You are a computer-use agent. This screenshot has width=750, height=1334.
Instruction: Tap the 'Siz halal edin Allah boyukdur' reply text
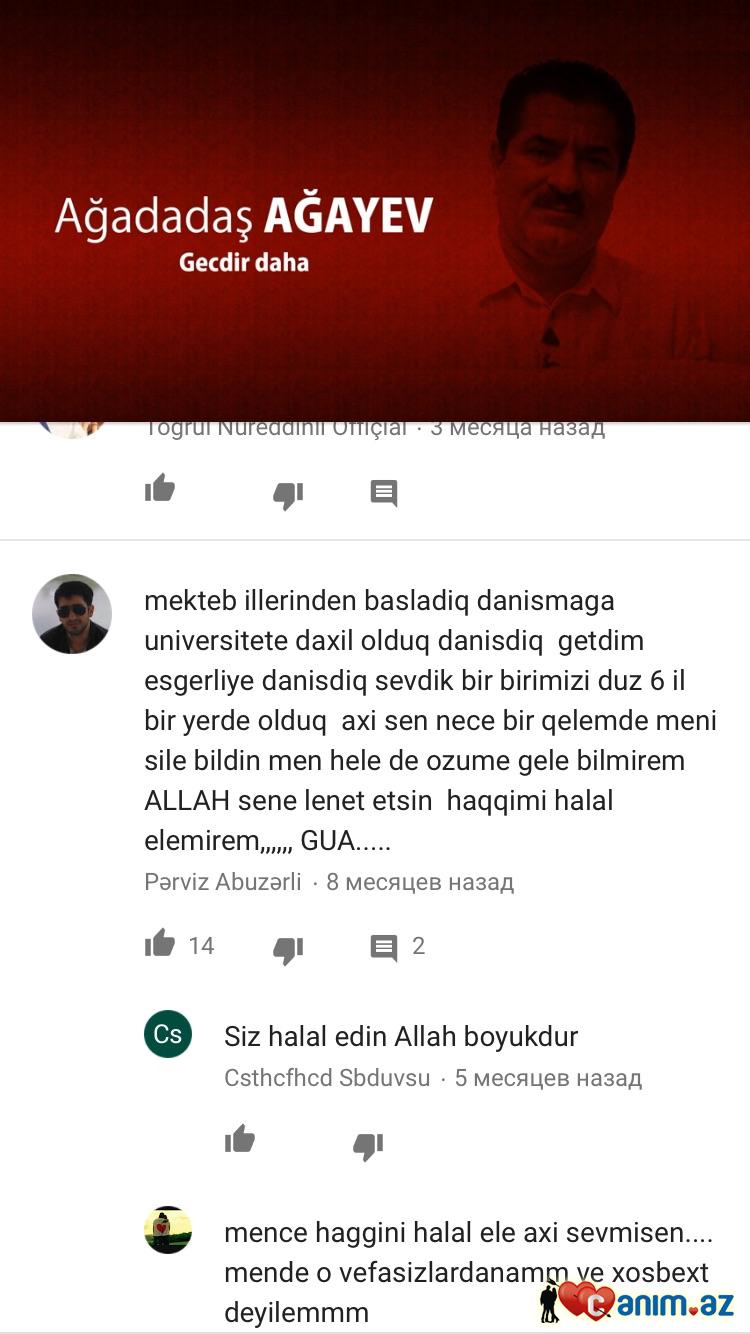[401, 1037]
